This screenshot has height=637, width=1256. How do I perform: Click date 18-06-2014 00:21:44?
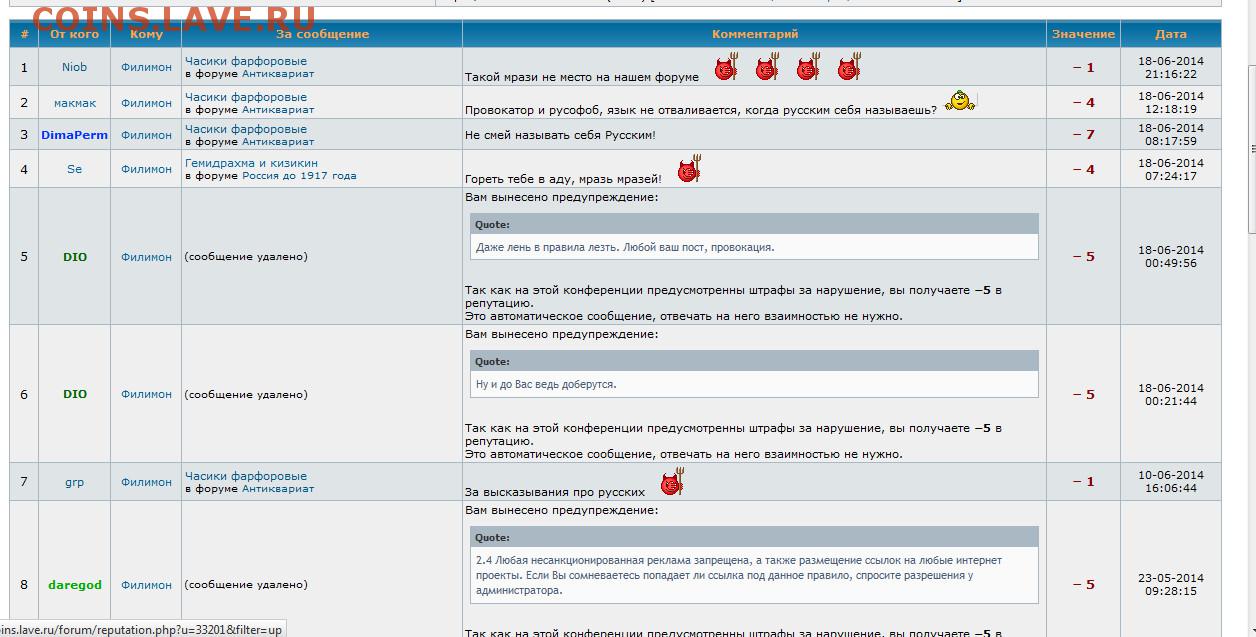coord(1171,394)
